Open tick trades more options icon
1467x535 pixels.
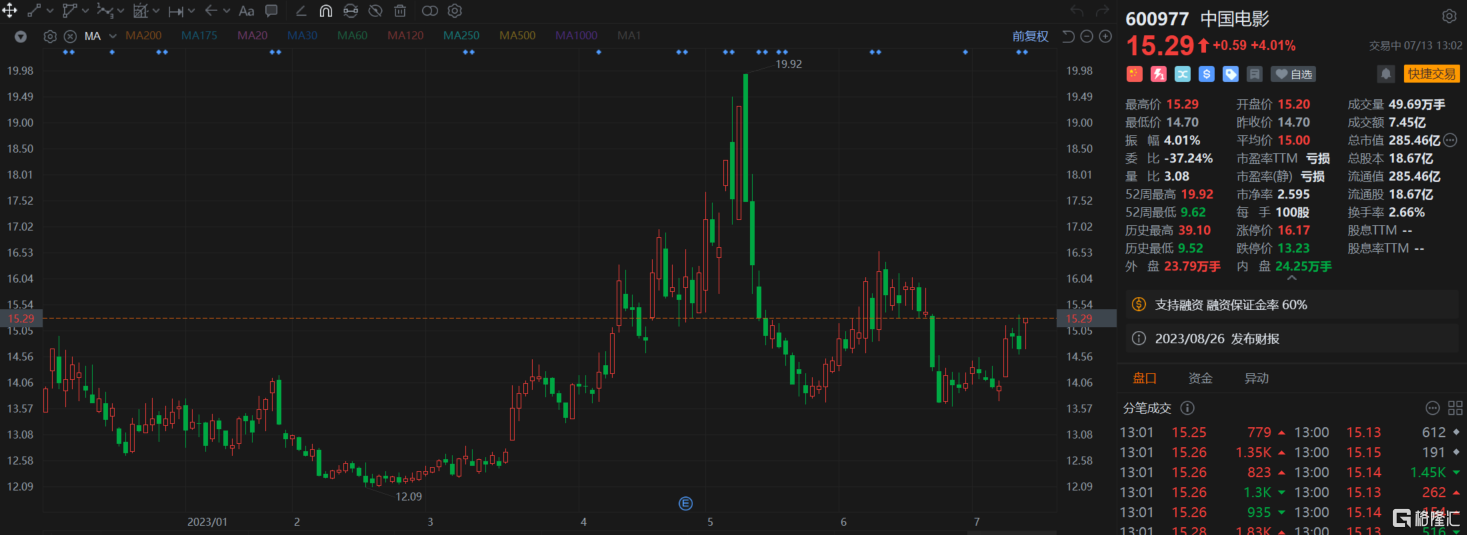(1432, 408)
